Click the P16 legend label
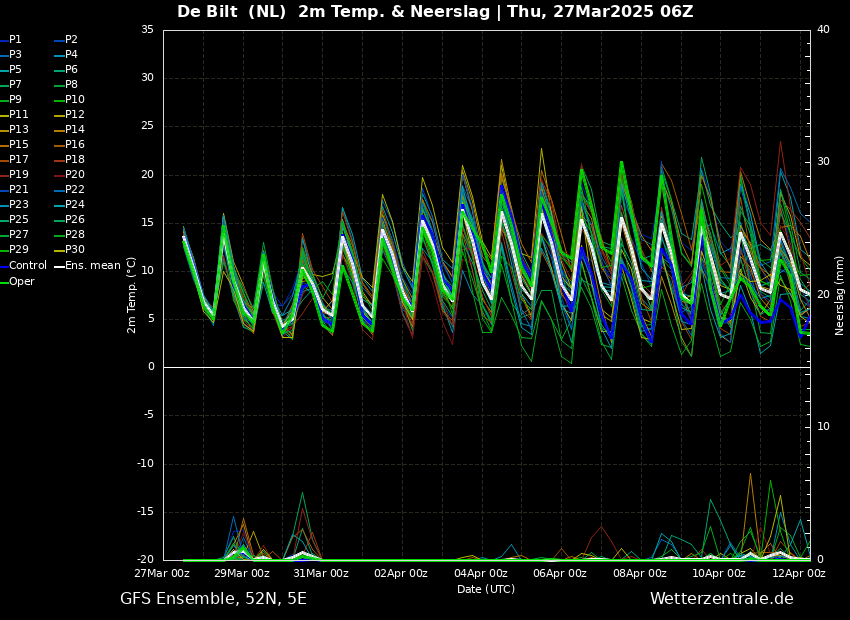Image resolution: width=850 pixels, height=620 pixels. click(74, 145)
